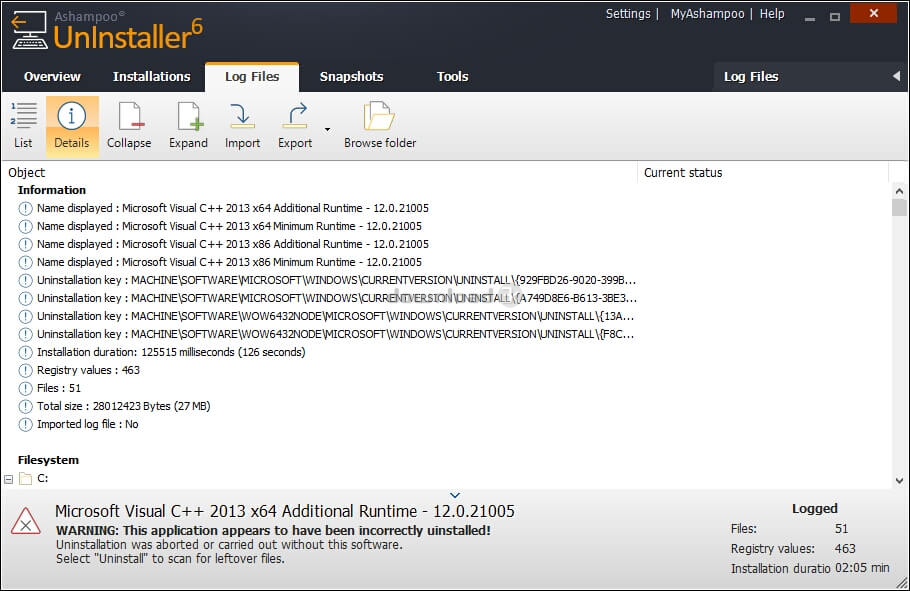Switch to List view
Image resolution: width=910 pixels, height=591 pixels.
[x=23, y=125]
